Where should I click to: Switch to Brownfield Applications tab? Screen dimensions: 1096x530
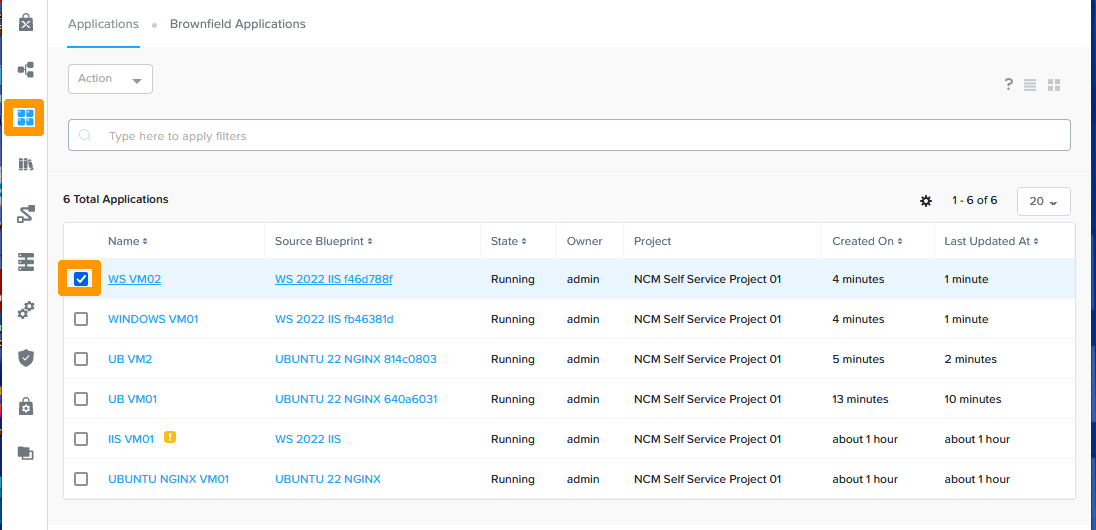pos(238,24)
